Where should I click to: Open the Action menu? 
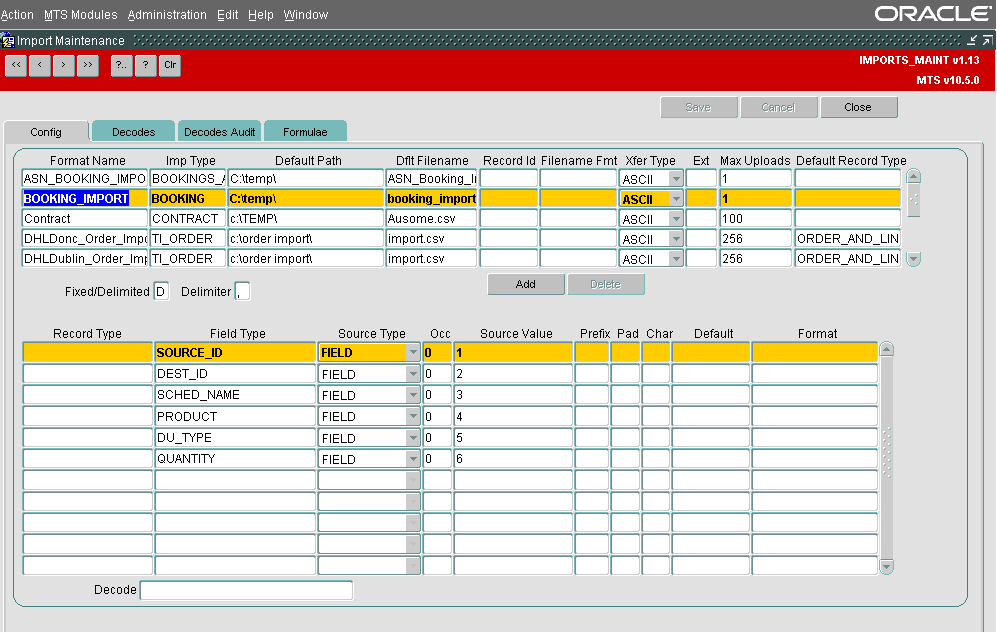[17, 15]
